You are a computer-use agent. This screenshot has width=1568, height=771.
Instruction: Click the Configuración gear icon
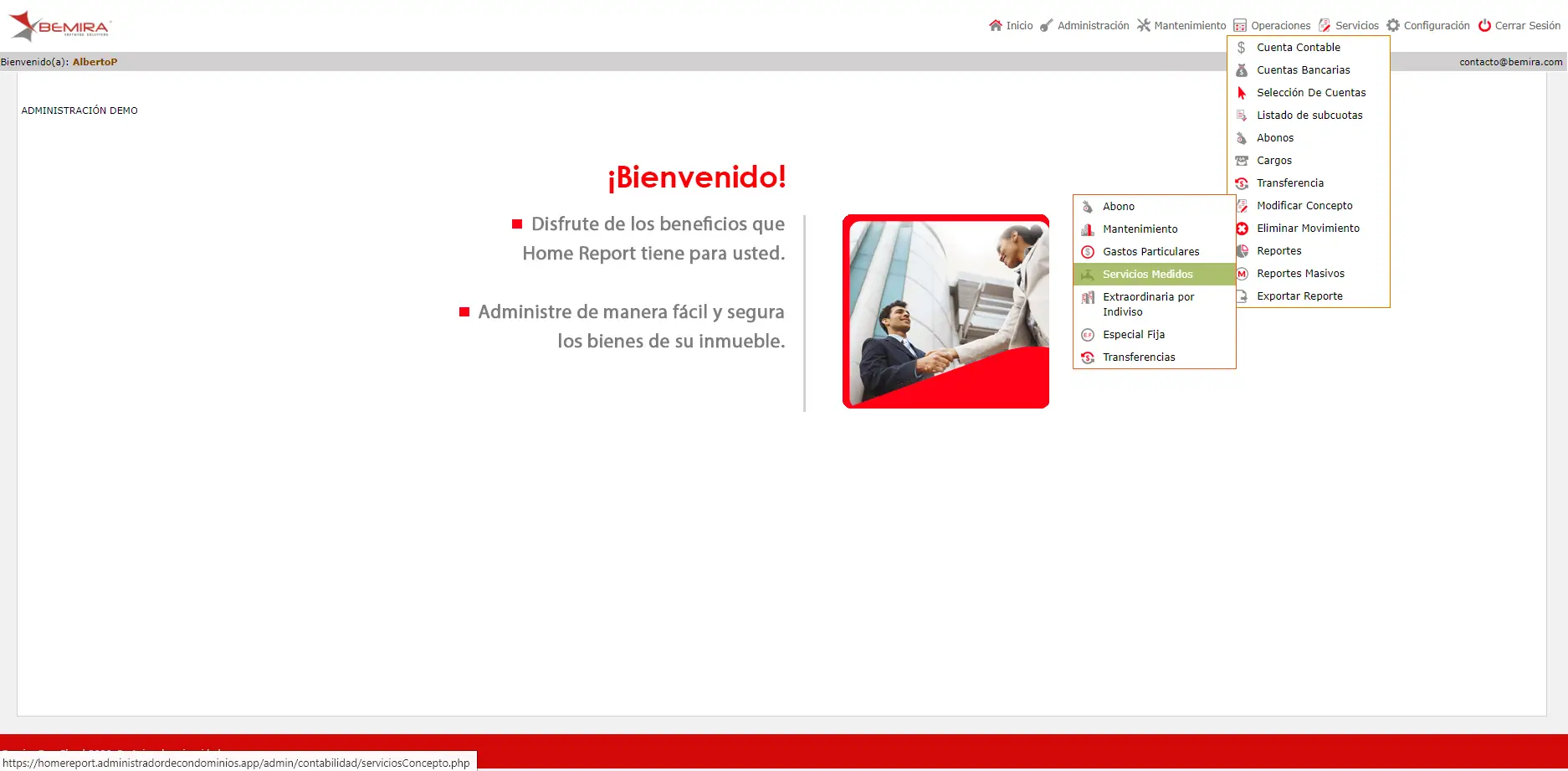coord(1393,25)
